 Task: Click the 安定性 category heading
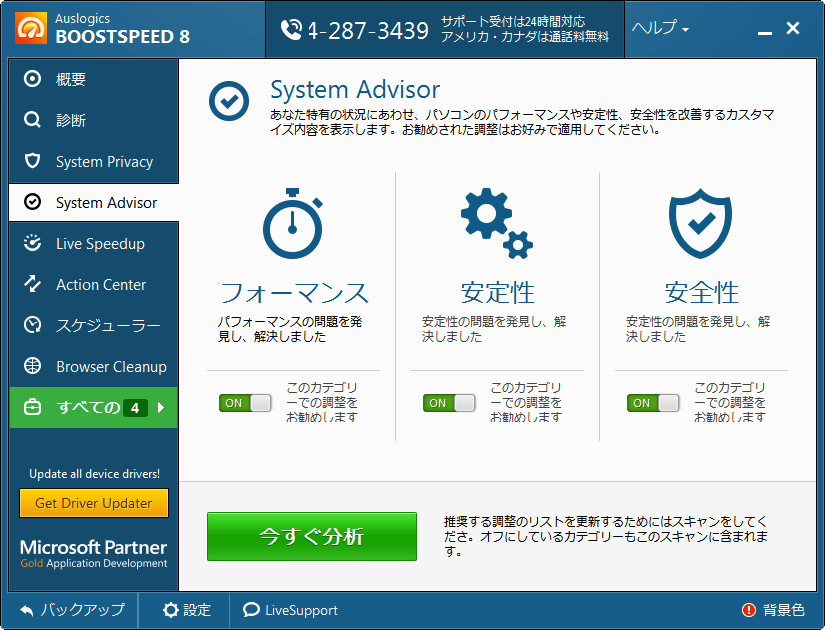[498, 293]
